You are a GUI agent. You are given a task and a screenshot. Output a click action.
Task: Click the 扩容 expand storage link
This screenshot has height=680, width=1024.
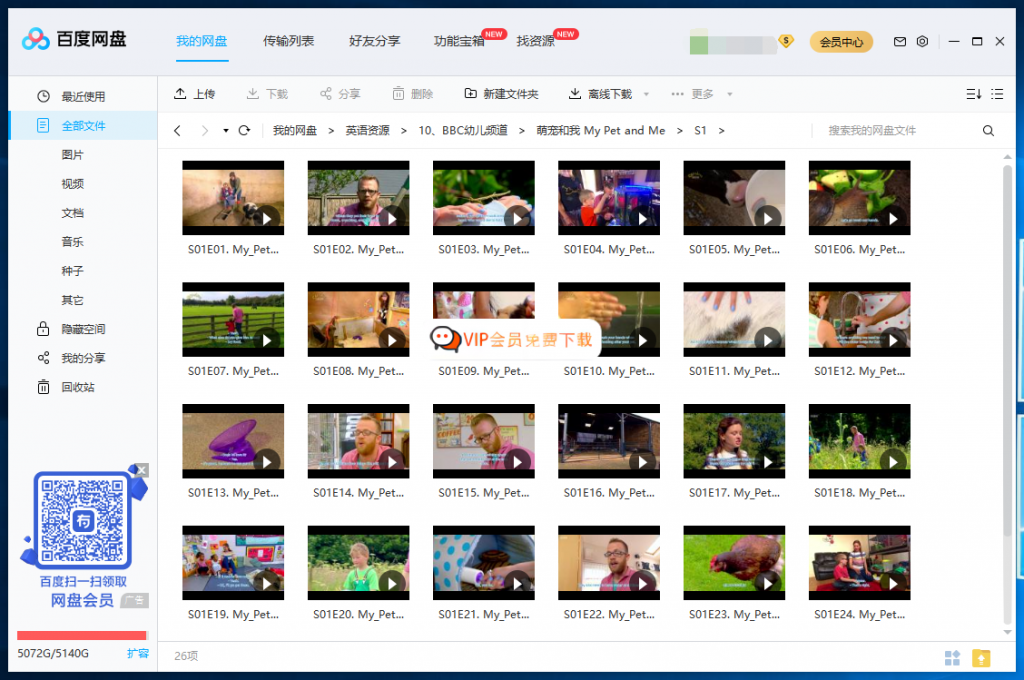tap(138, 653)
